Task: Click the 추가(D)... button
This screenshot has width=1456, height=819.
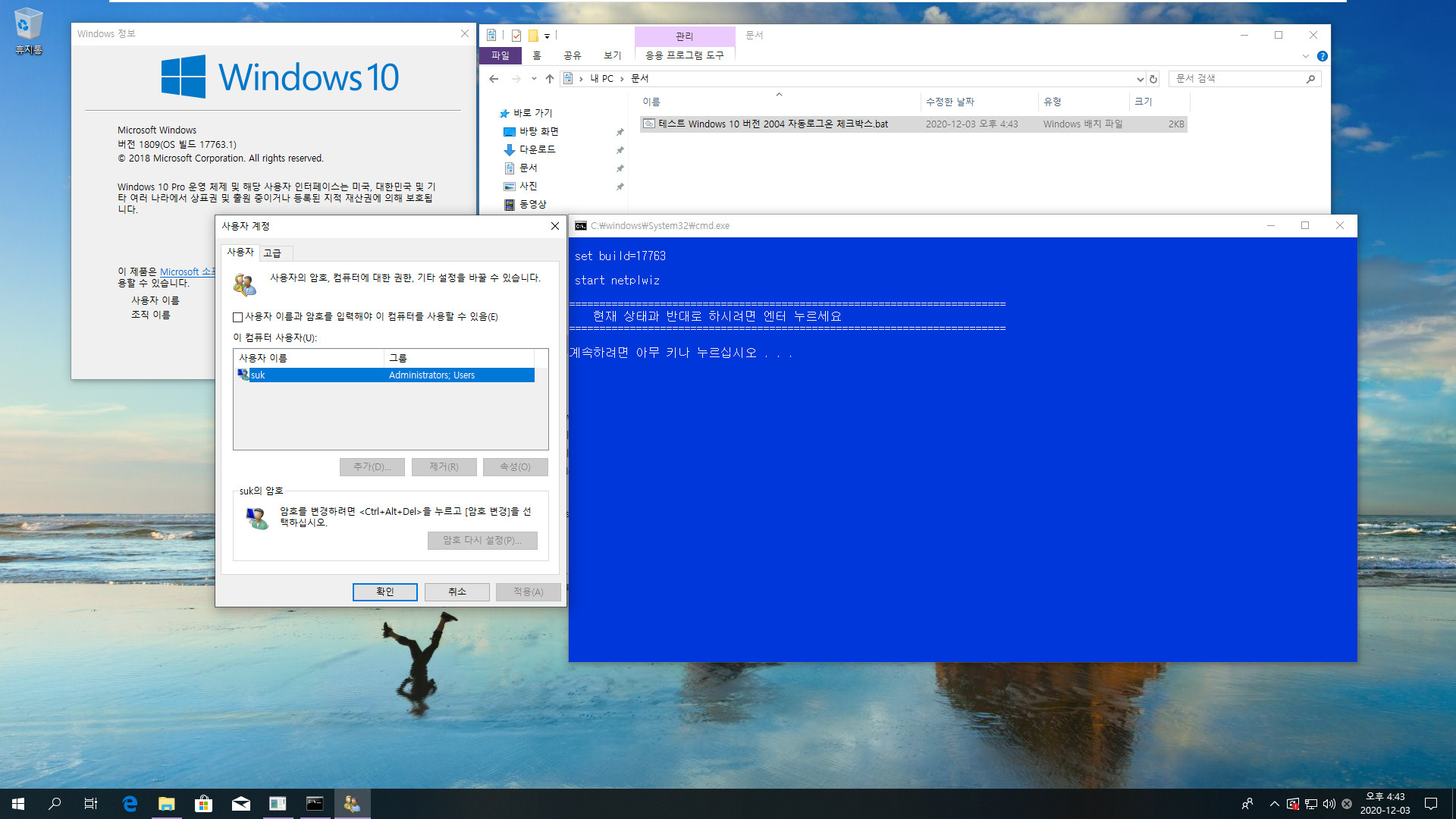Action: tap(372, 467)
